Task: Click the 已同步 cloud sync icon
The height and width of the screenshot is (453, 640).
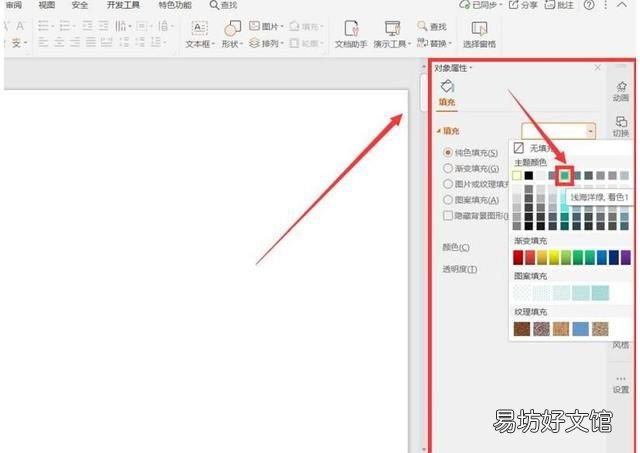Action: [x=464, y=5]
